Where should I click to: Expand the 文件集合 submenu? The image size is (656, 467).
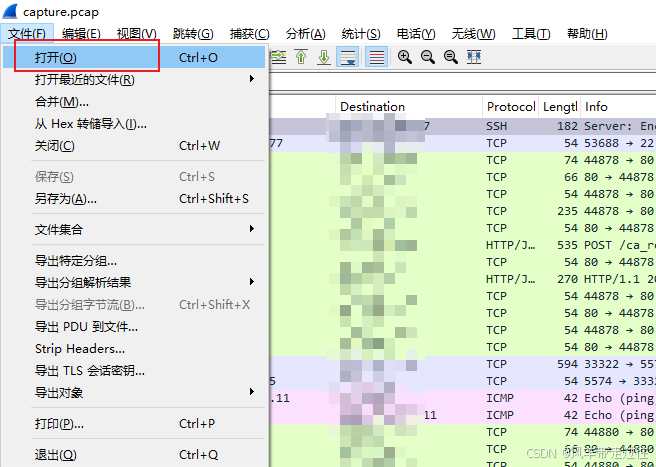[134, 229]
